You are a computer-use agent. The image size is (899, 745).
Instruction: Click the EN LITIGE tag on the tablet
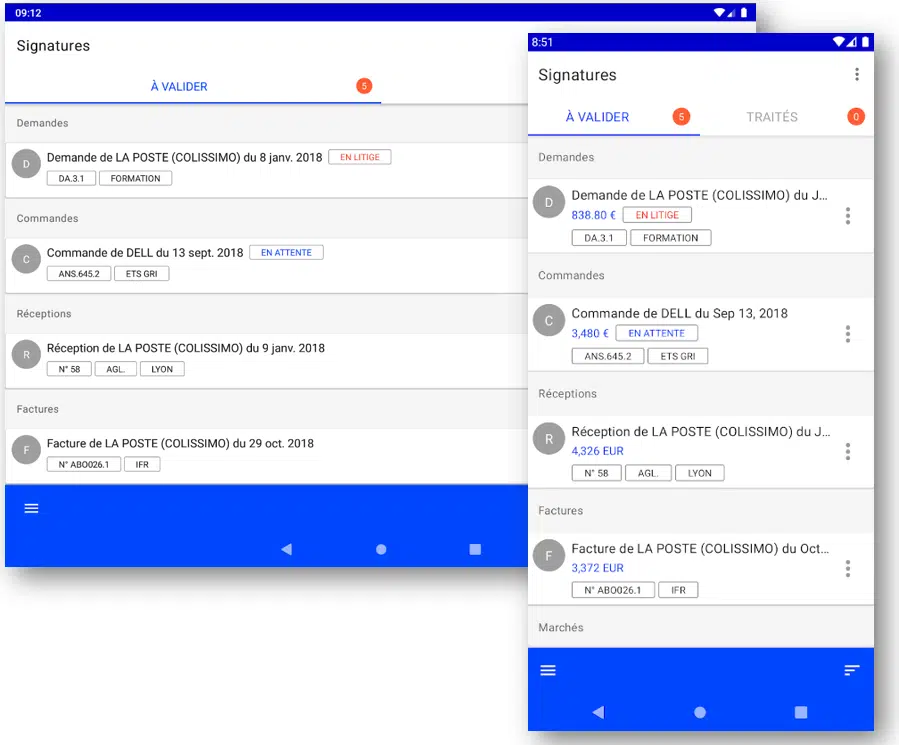pyautogui.click(x=359, y=157)
